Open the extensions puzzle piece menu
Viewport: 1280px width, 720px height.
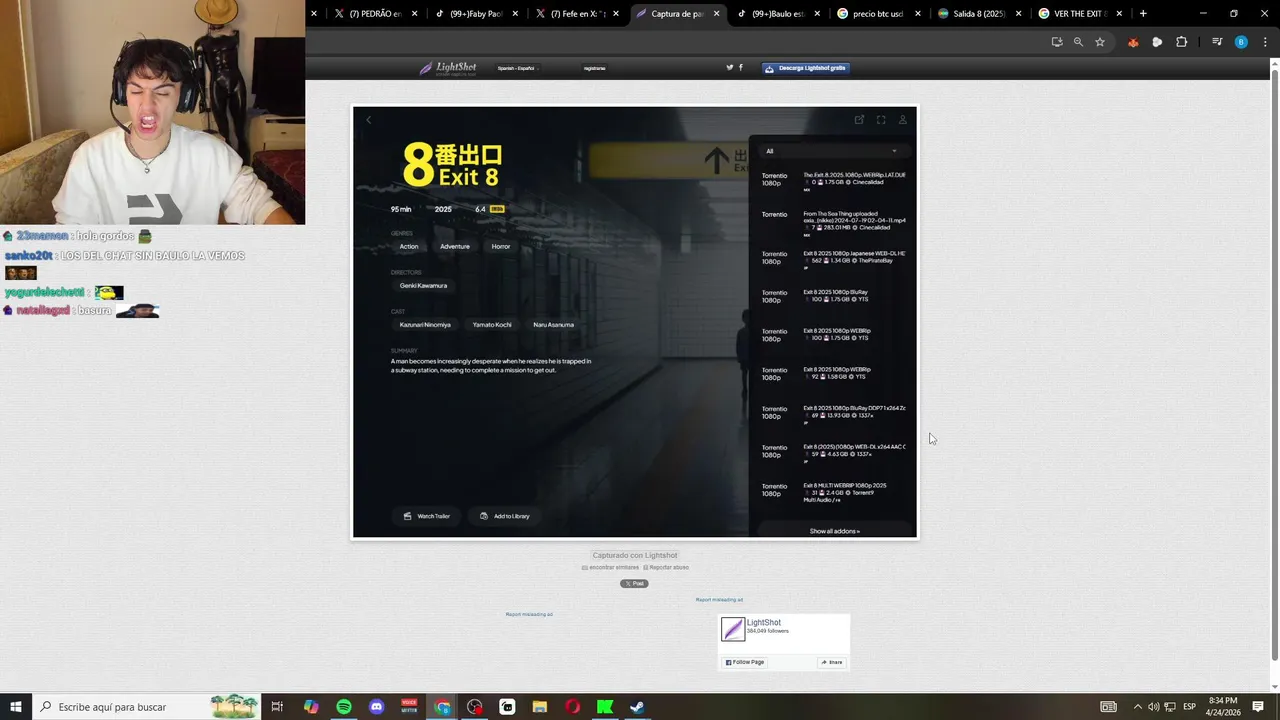(1181, 42)
